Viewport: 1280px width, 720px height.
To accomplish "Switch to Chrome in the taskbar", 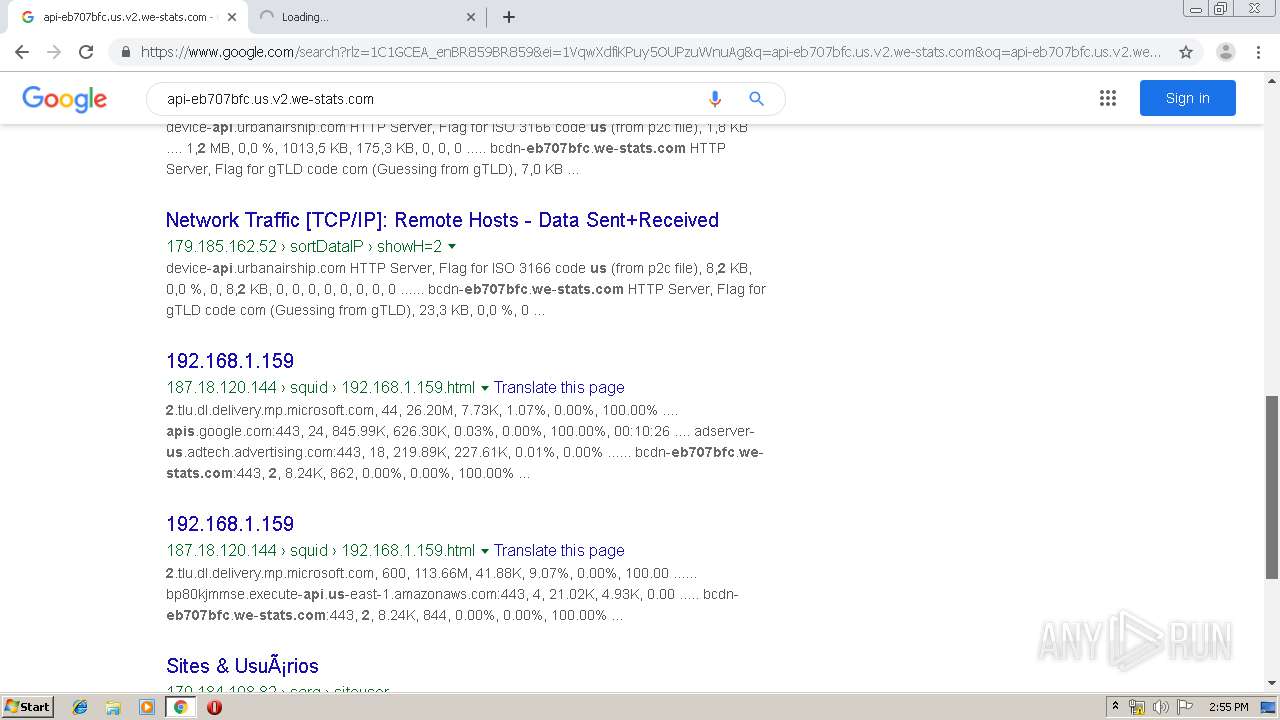I will tap(180, 707).
